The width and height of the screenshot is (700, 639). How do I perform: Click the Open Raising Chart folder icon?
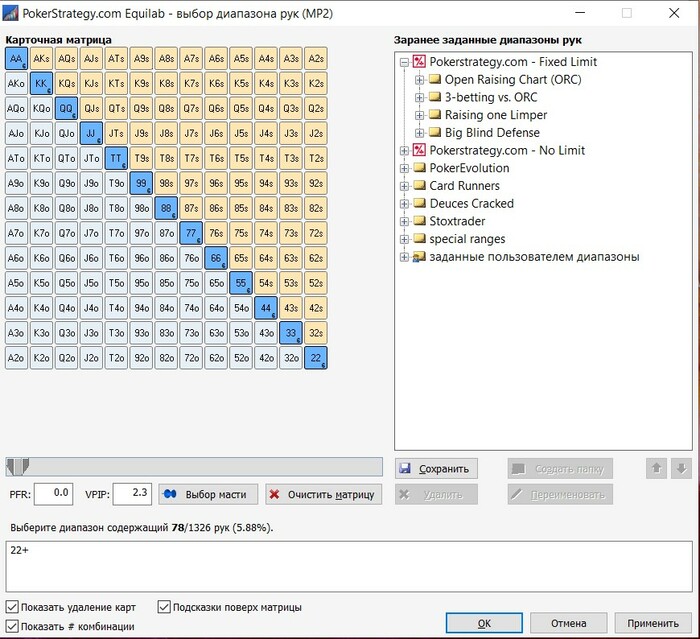pos(434,79)
